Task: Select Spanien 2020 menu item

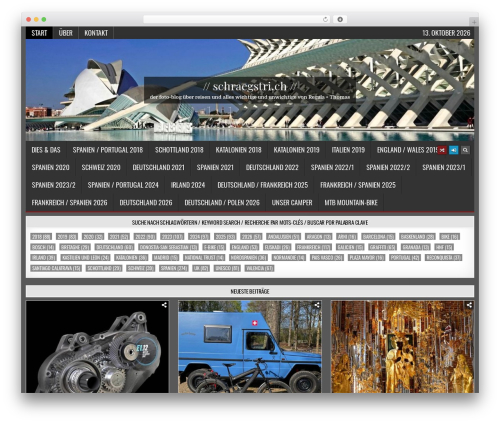Action: coord(50,167)
